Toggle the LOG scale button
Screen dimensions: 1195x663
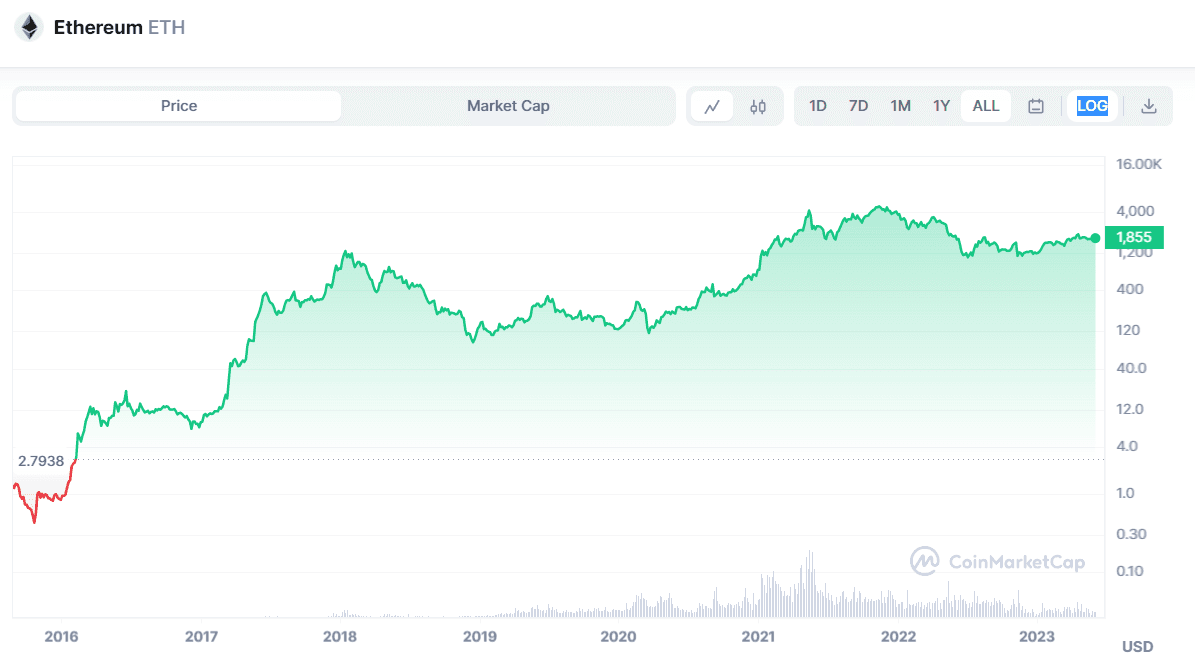coord(1092,106)
